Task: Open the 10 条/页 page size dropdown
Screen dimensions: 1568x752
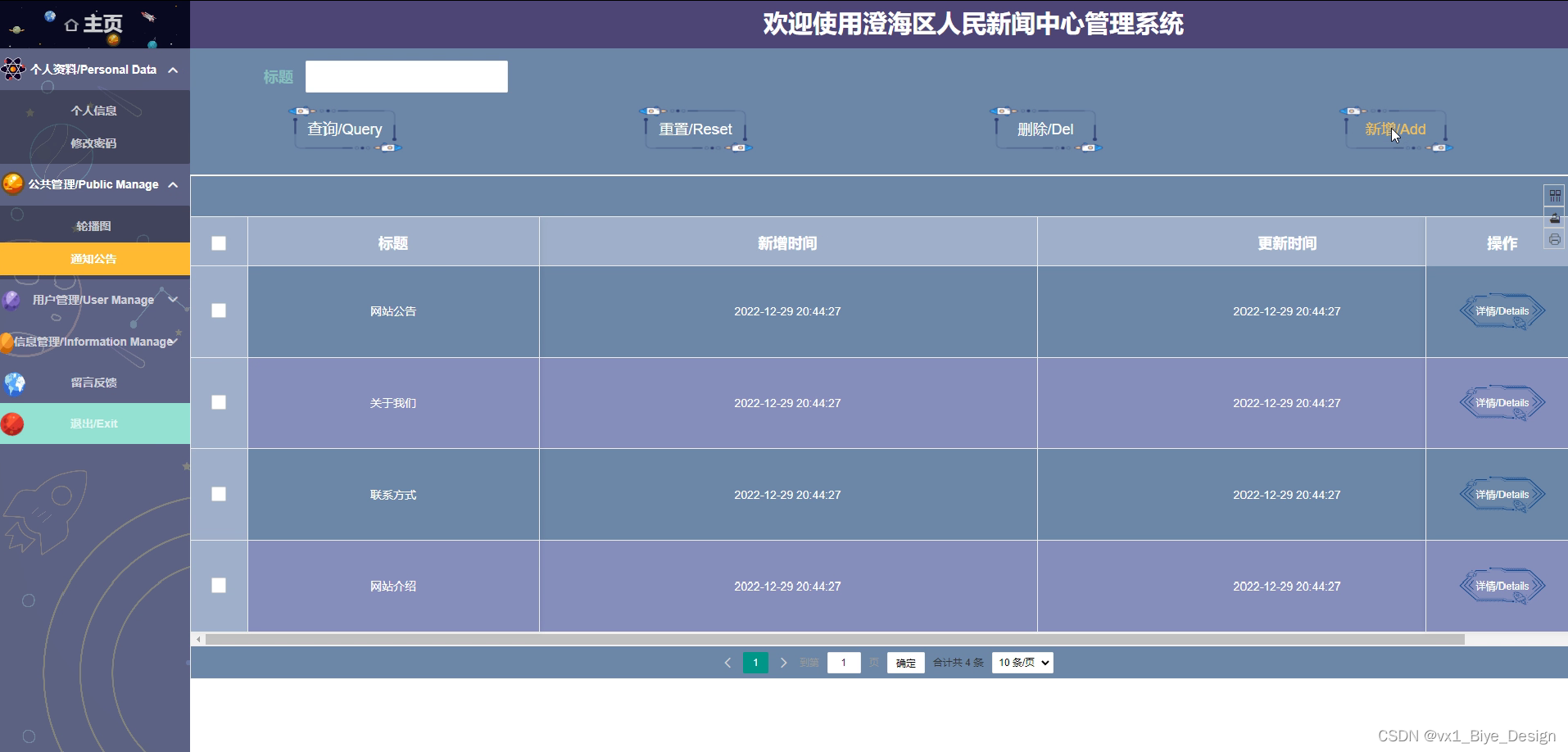Action: point(1022,663)
